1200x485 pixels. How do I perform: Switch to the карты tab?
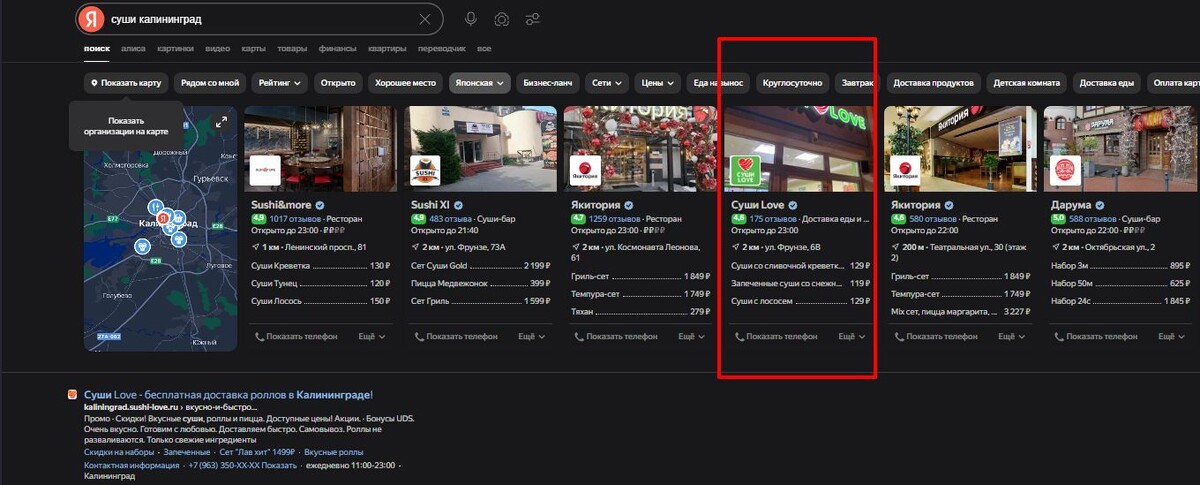pyautogui.click(x=253, y=48)
